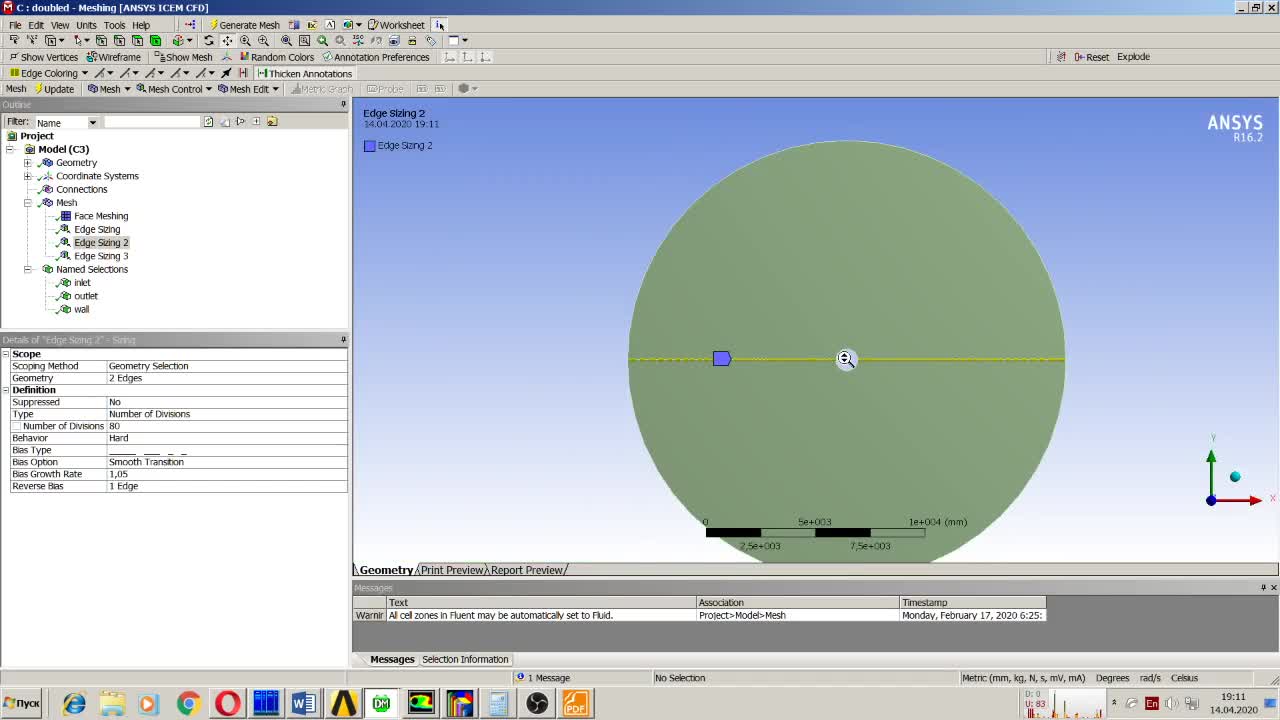Switch to Selection Information tab
Viewport: 1280px width, 720px height.
click(x=465, y=659)
